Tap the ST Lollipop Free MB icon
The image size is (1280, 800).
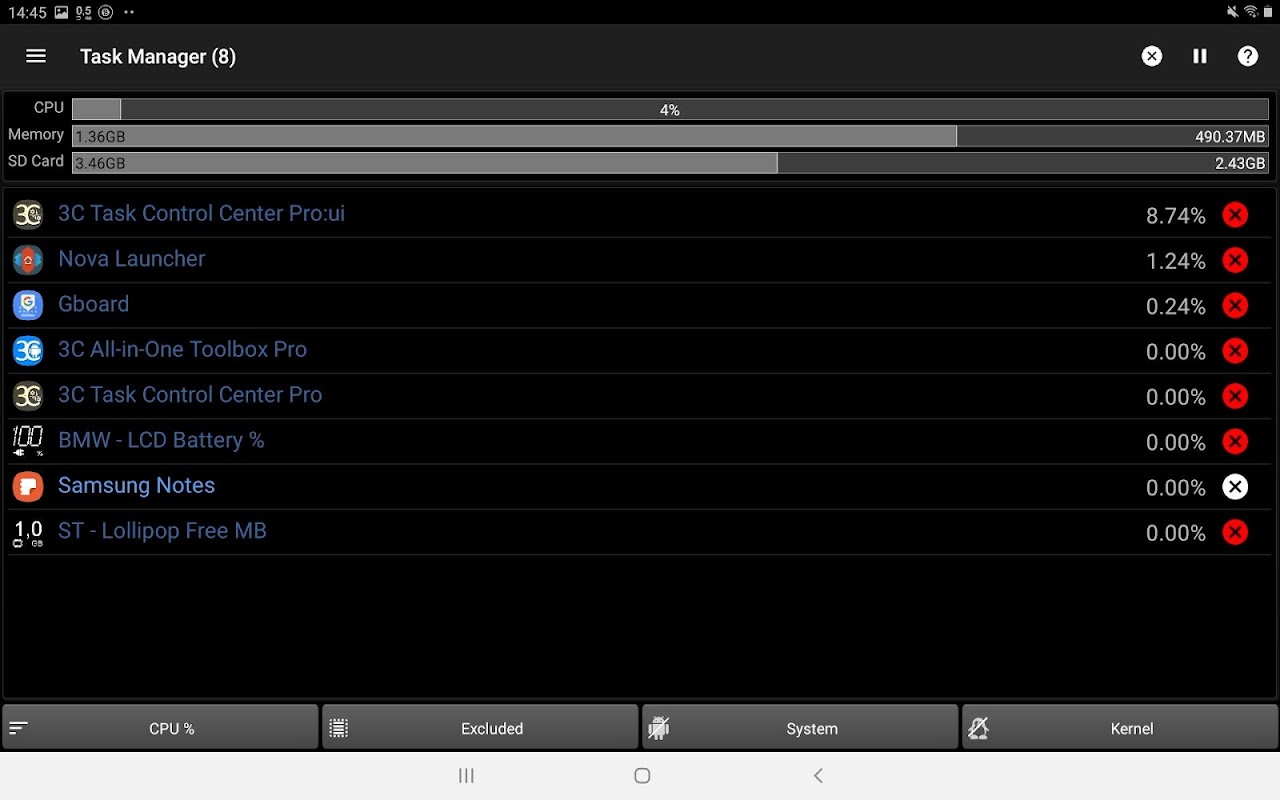tap(28, 532)
